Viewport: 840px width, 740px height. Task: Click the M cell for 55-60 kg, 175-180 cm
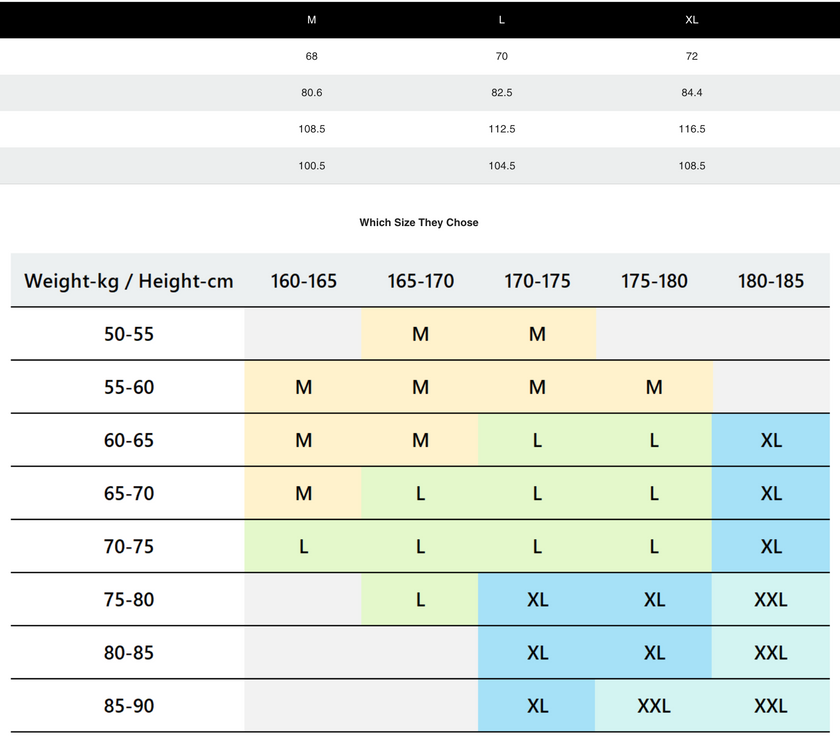(654, 387)
